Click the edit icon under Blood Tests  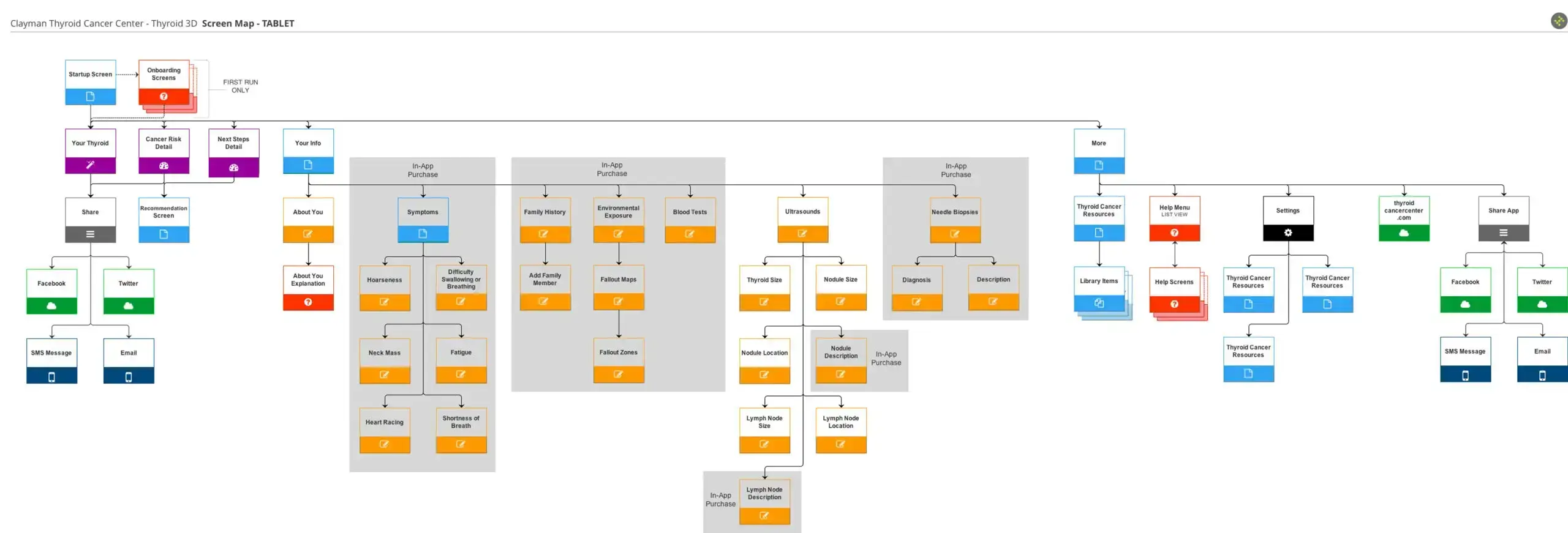pyautogui.click(x=690, y=234)
